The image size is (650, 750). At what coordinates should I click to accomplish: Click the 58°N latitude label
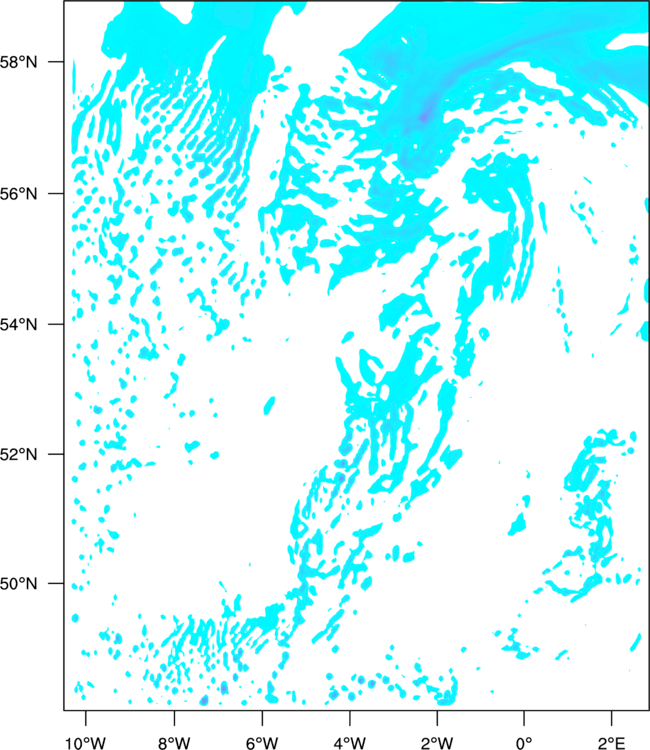[19, 62]
